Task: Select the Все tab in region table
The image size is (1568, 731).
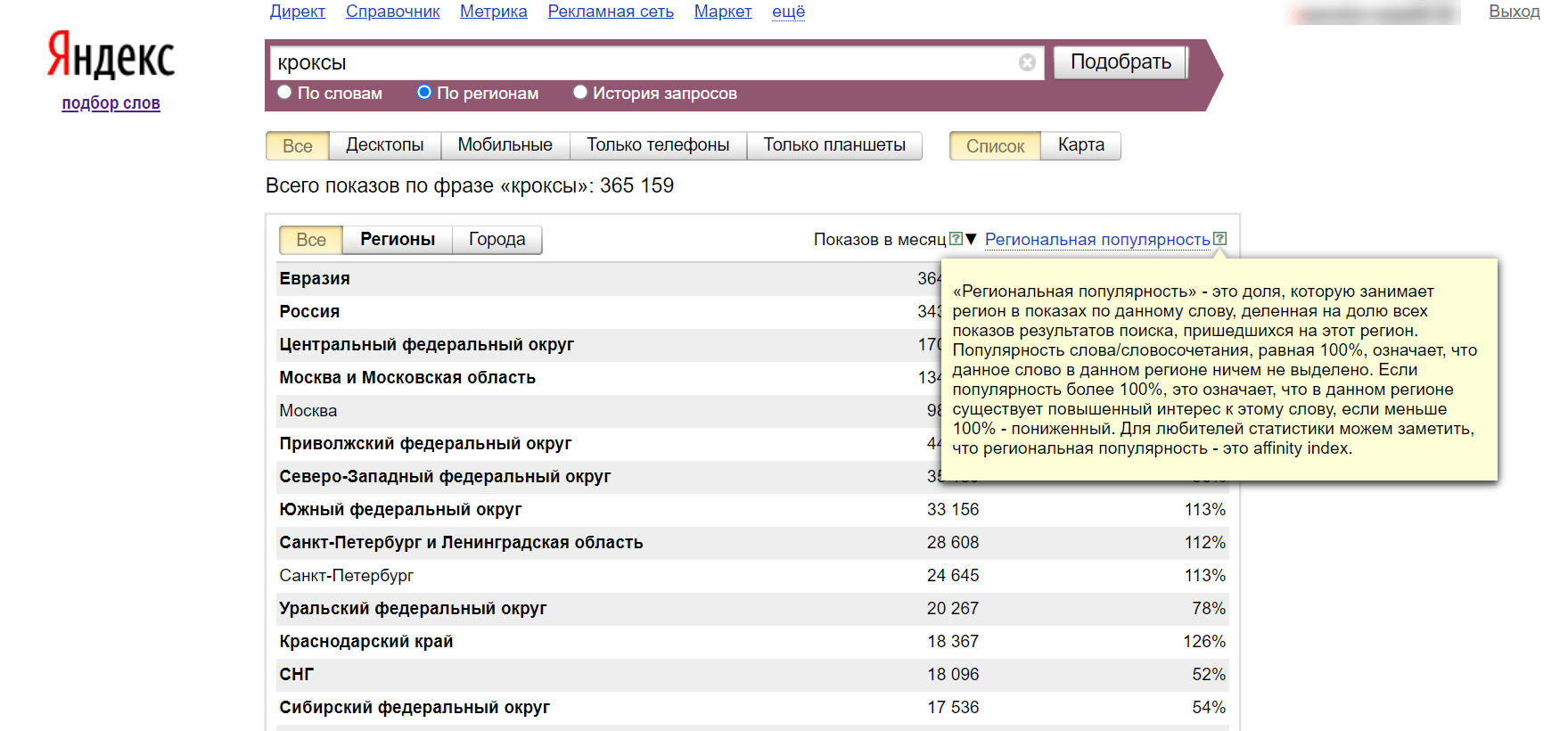Action: [311, 240]
